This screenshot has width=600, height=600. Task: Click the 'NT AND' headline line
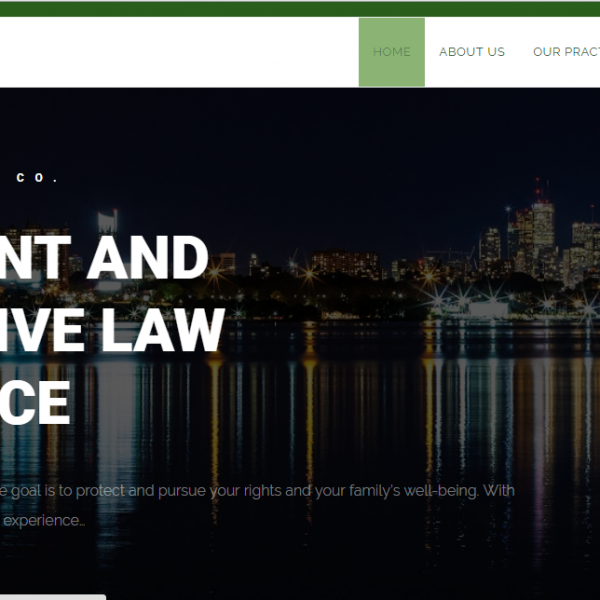[x=104, y=257]
